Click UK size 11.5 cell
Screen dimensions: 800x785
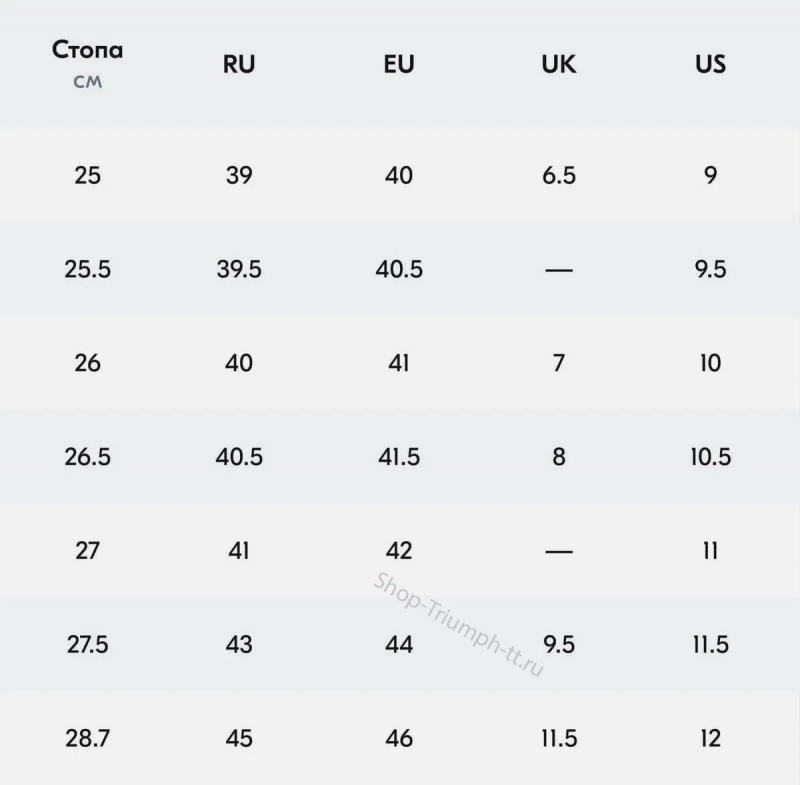(x=558, y=739)
